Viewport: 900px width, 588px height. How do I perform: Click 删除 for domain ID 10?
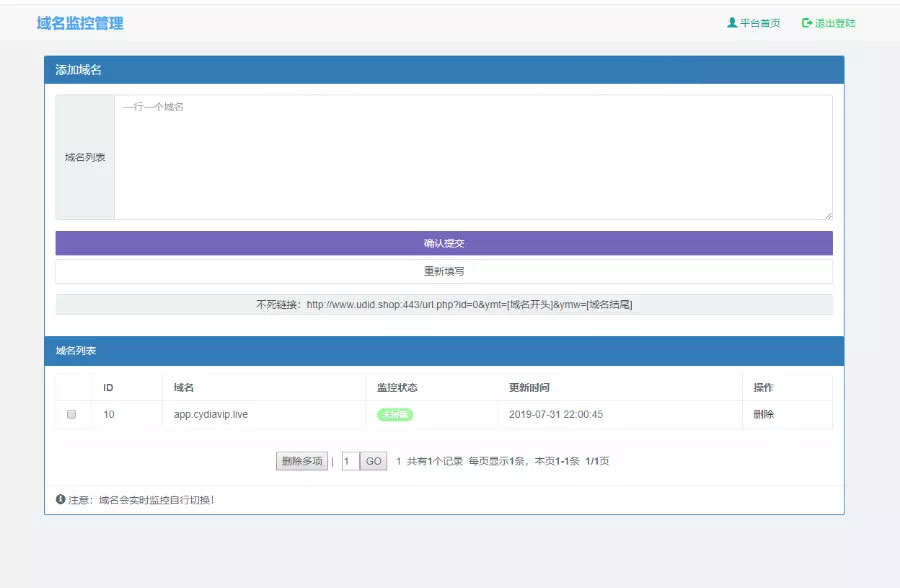(x=763, y=414)
